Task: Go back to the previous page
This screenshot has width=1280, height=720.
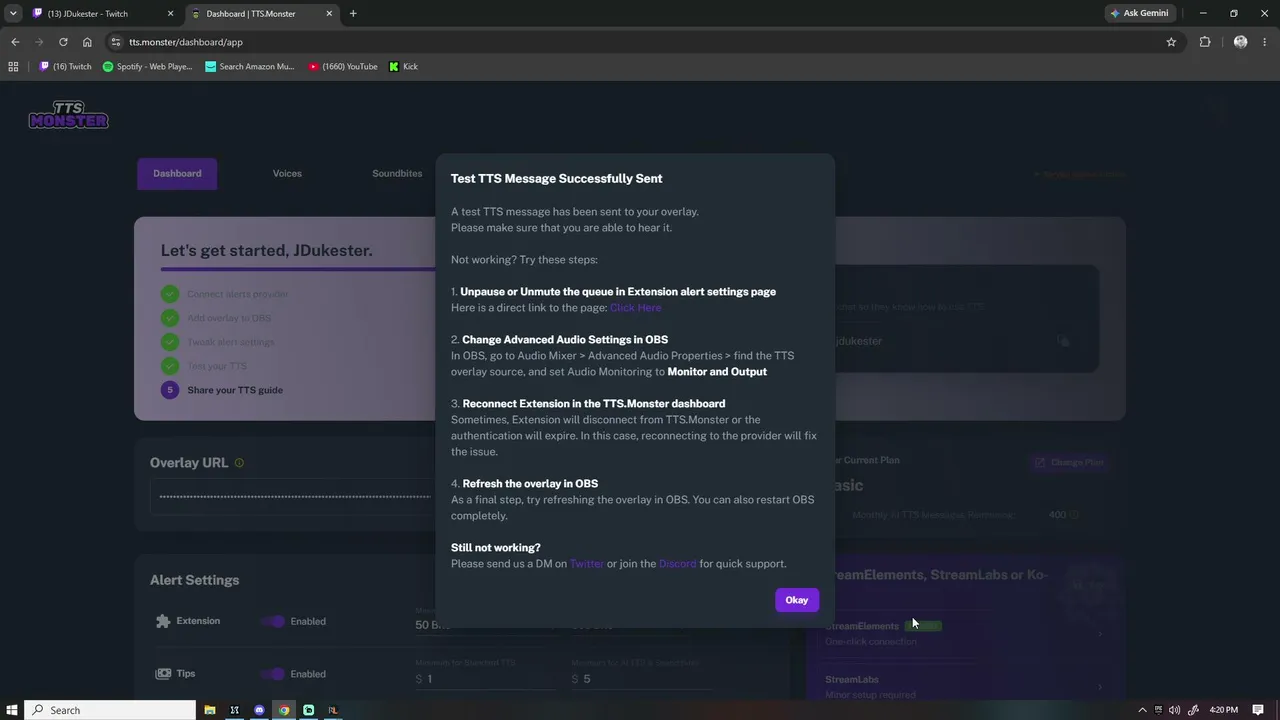Action: tap(15, 42)
